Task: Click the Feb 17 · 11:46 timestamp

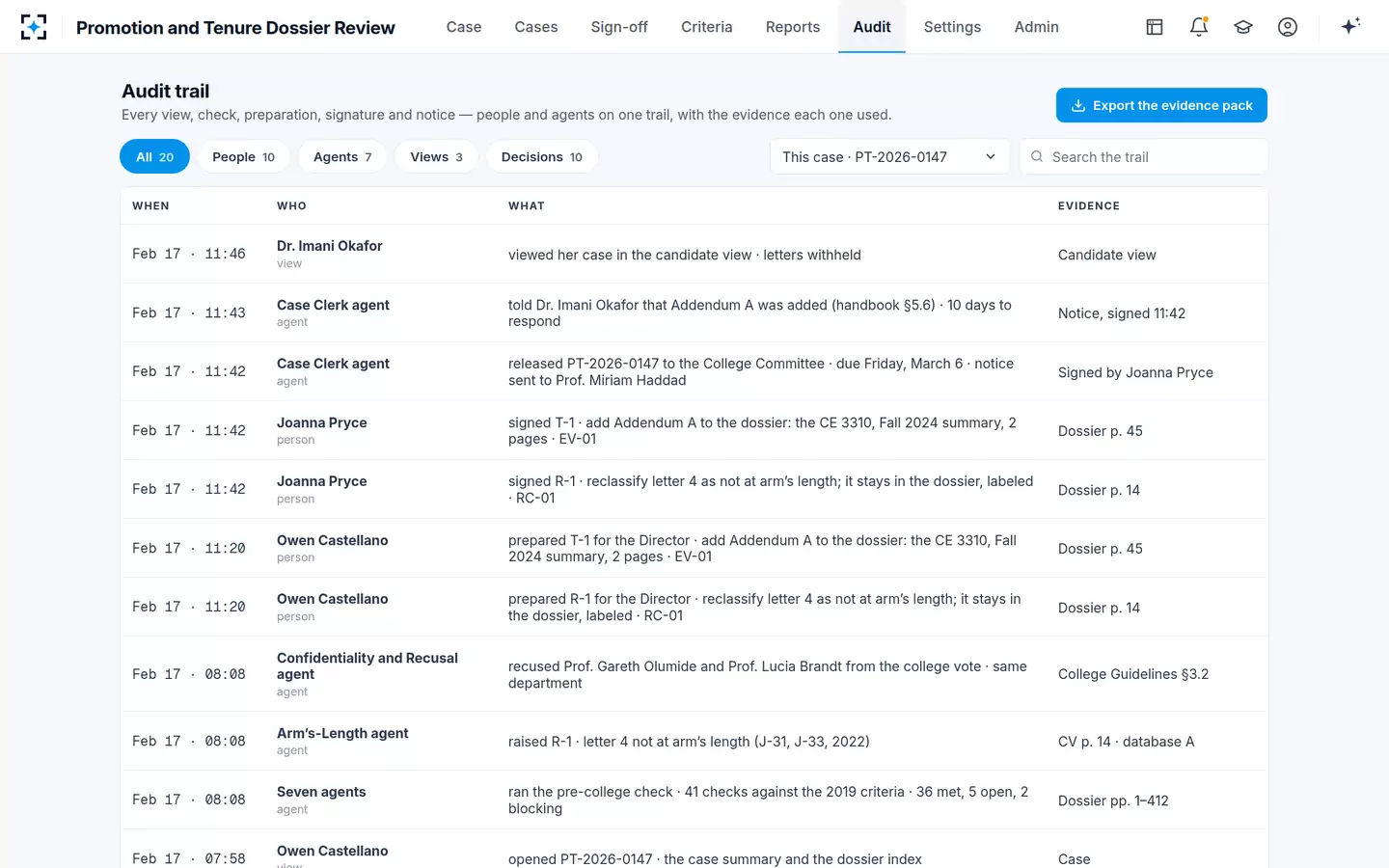Action: (x=189, y=254)
